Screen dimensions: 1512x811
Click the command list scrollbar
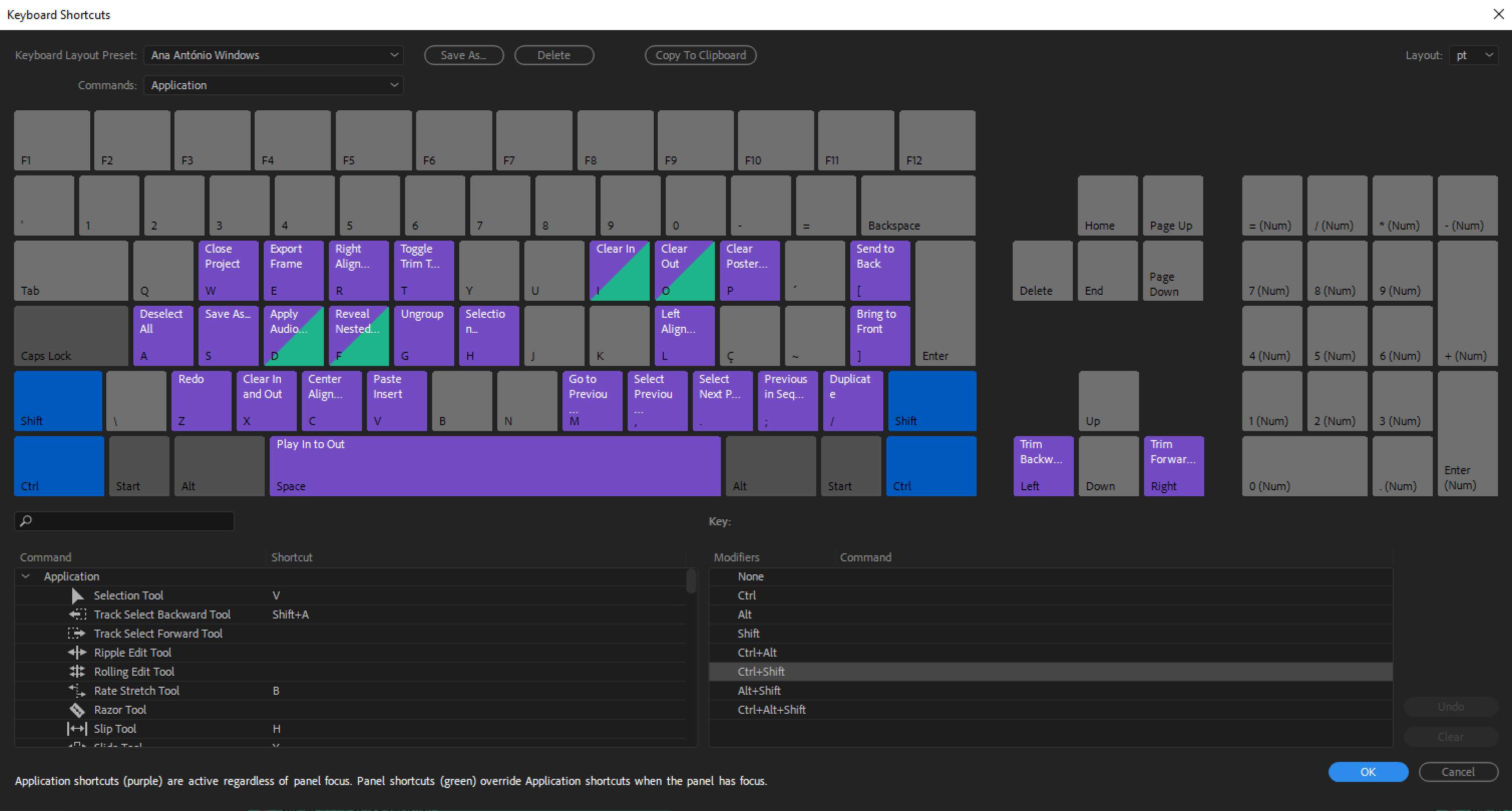tap(691, 581)
